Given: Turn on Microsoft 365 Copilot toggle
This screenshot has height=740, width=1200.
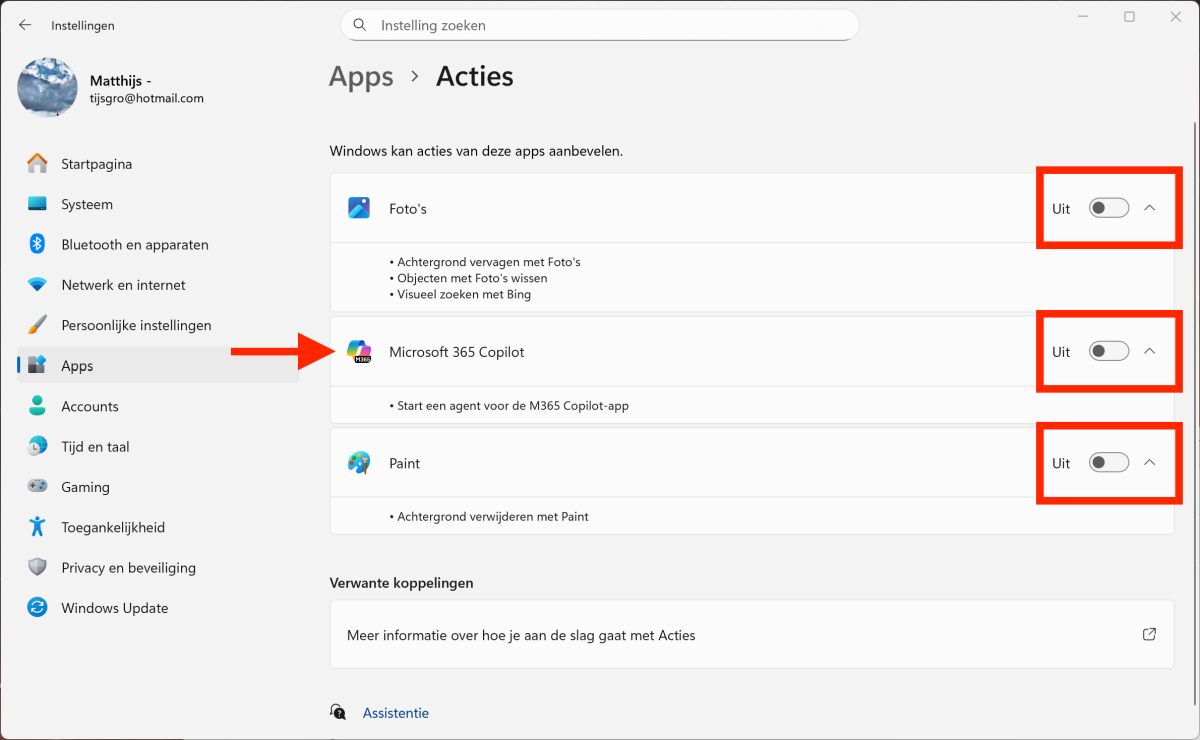Looking at the screenshot, I should coord(1108,351).
